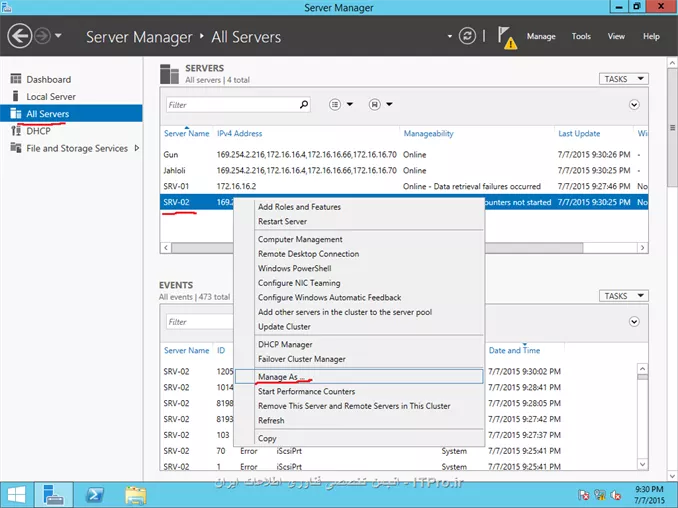Viewport: 678px width, 508px height.
Task: Click the Server Manager refresh icon
Action: [x=467, y=36]
